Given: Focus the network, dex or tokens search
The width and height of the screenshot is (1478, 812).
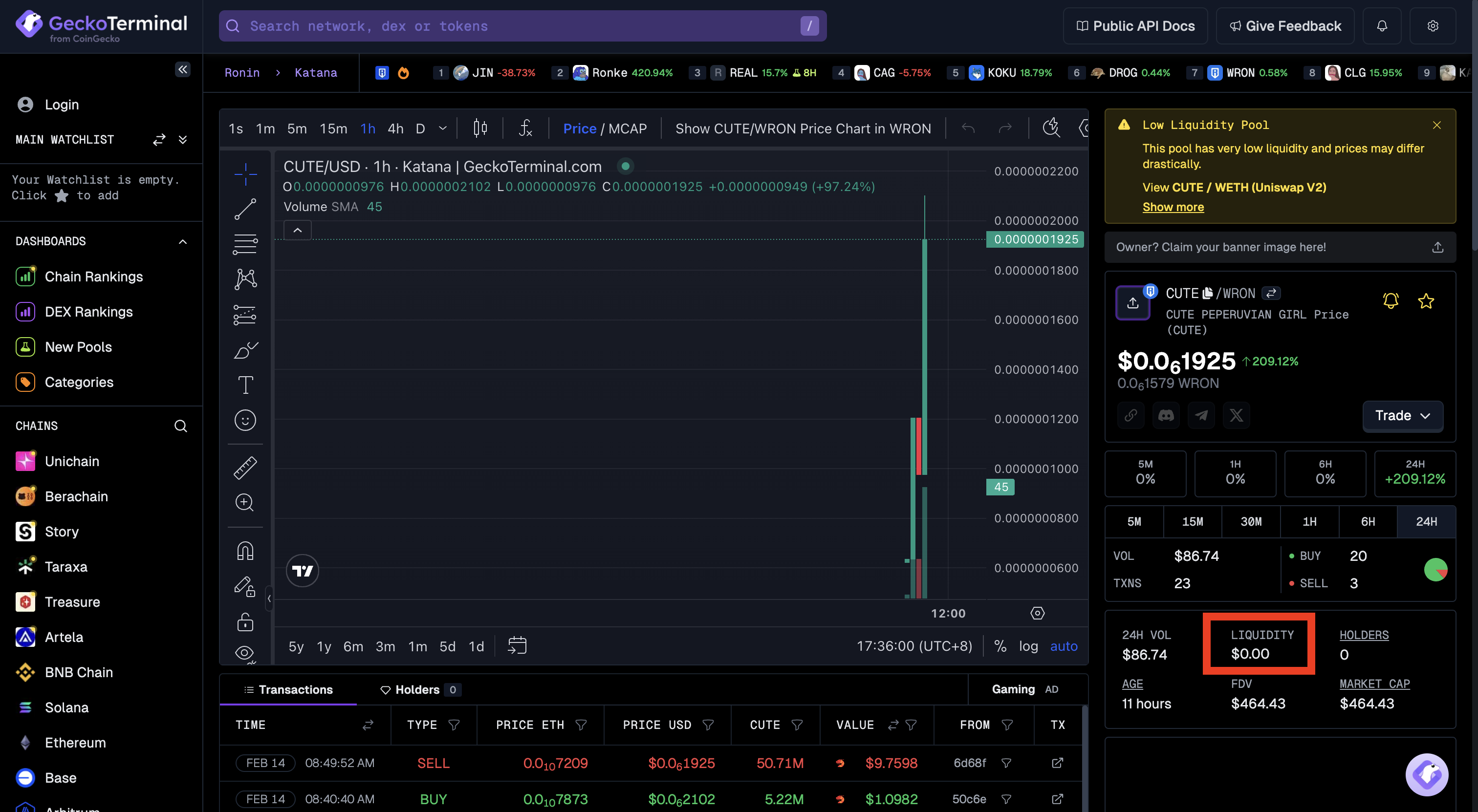Looking at the screenshot, I should click(522, 26).
